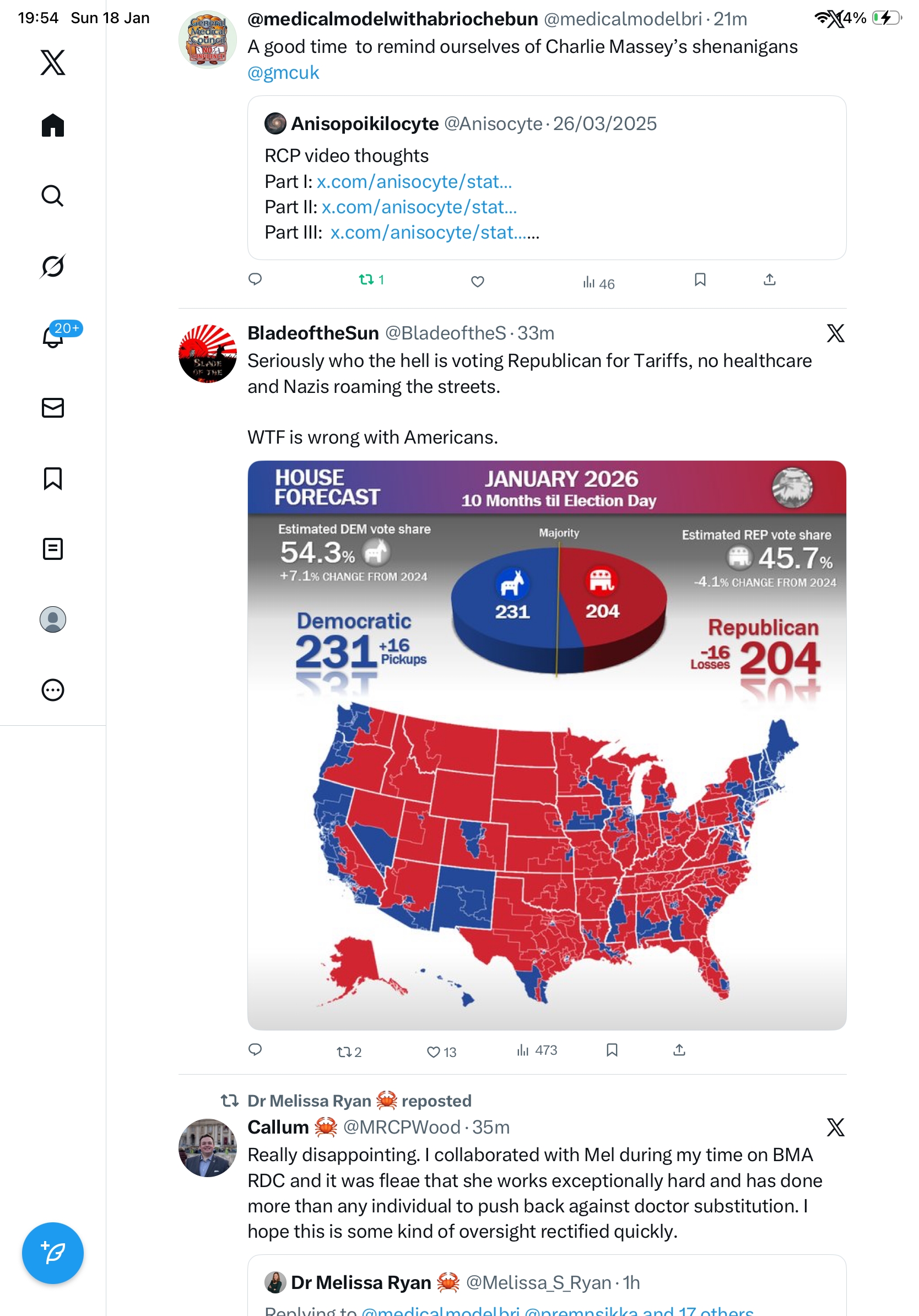This screenshot has height=1316, width=919.
Task: Open Grok from the sidebar
Action: (53, 266)
